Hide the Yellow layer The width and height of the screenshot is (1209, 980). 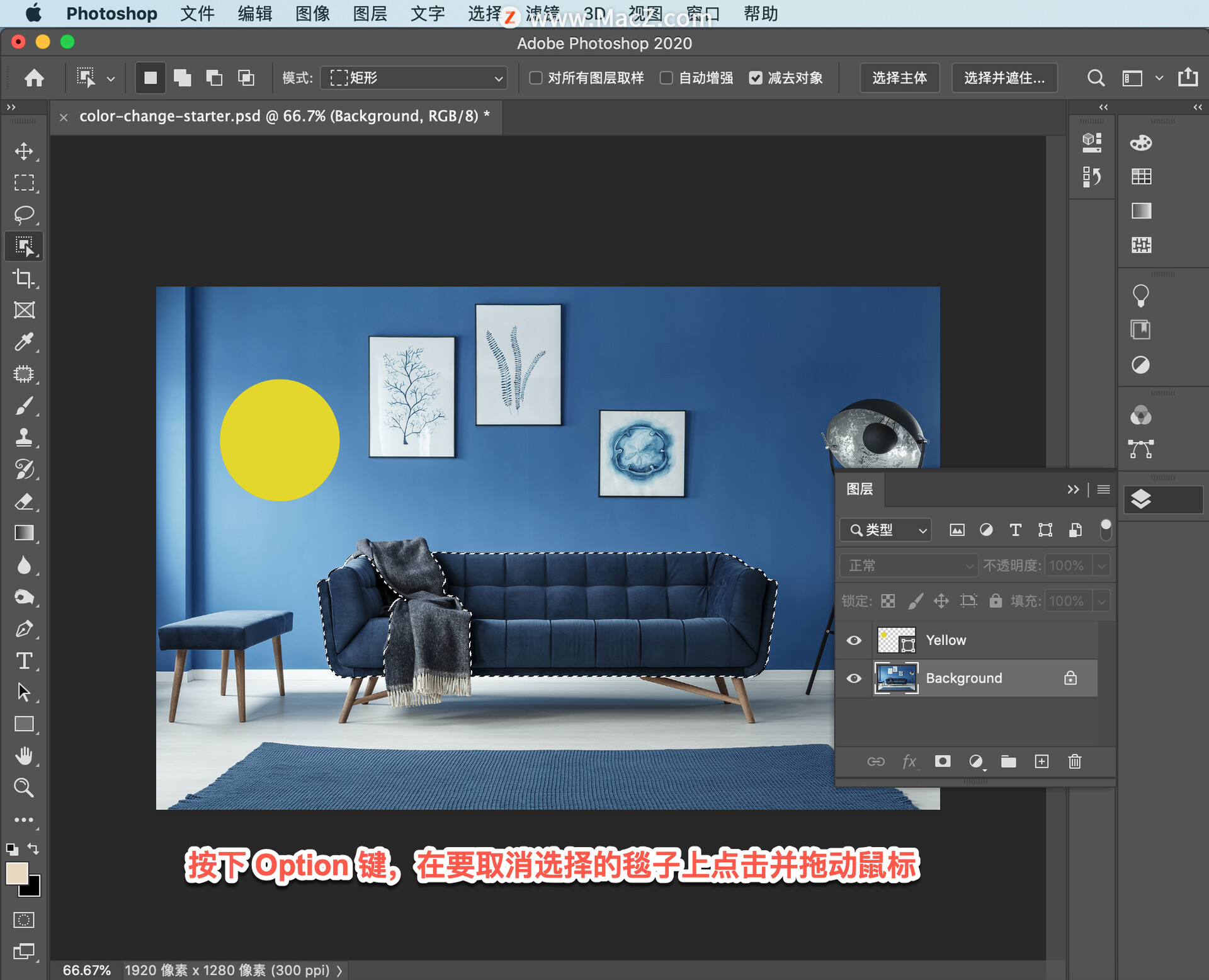click(x=854, y=641)
